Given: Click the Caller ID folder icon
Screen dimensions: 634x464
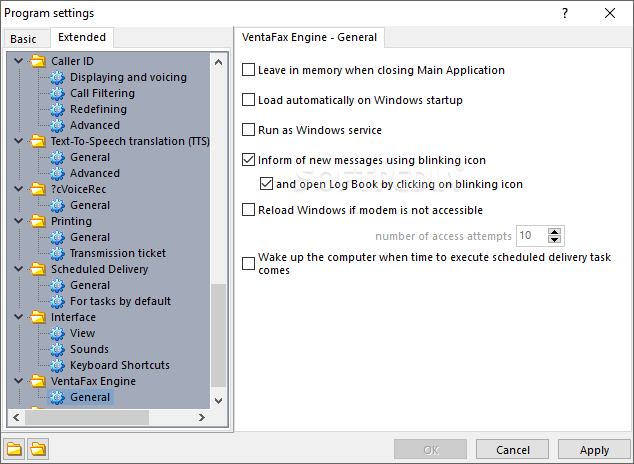Looking at the screenshot, I should coord(38,61).
